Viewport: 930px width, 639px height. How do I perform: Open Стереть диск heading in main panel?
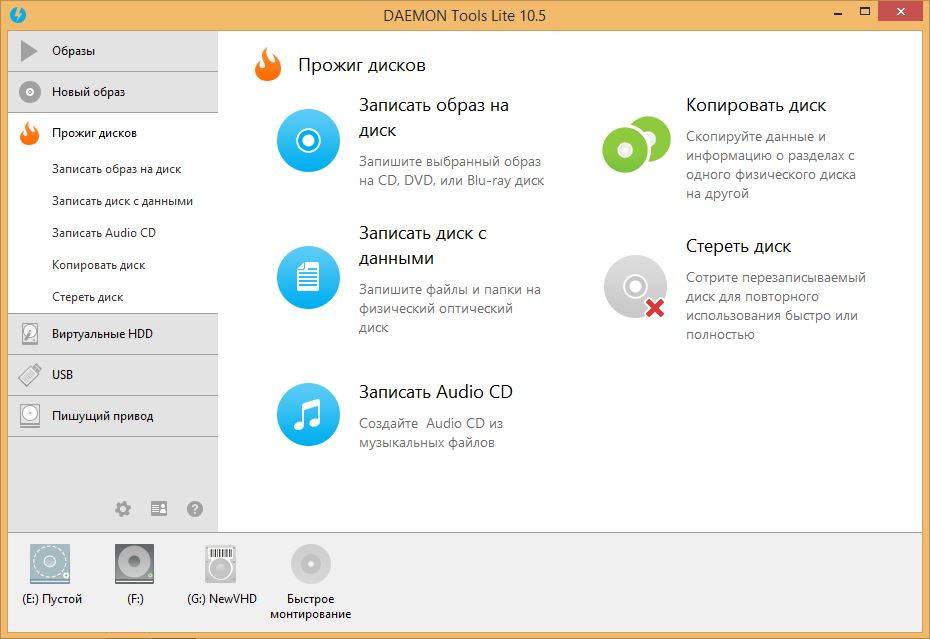(x=738, y=246)
